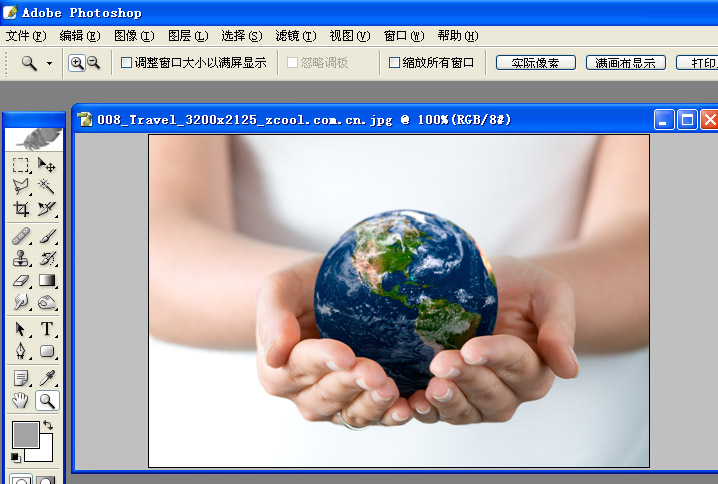This screenshot has width=718, height=484.
Task: Select the Rounded Rectangle shape tool
Action: [x=47, y=351]
